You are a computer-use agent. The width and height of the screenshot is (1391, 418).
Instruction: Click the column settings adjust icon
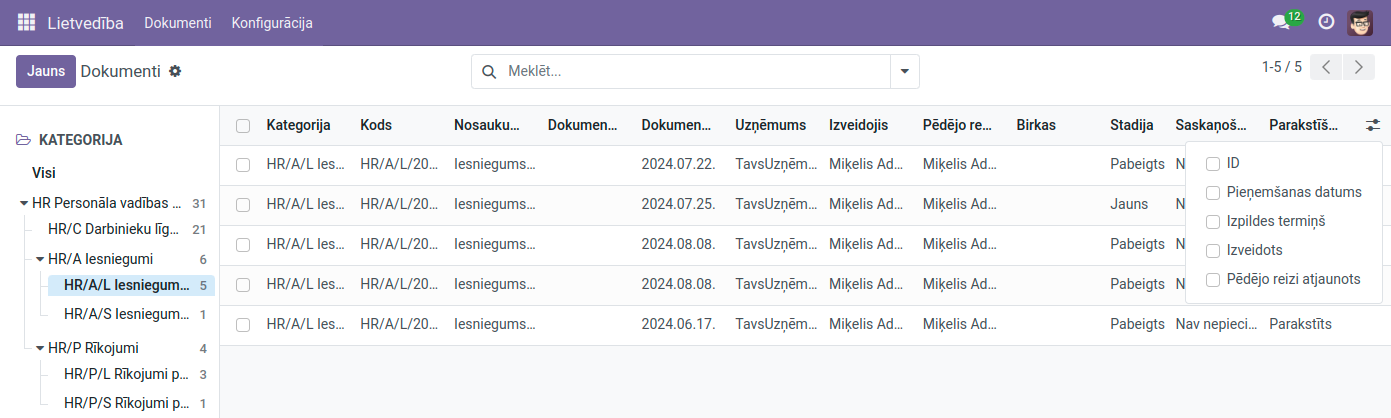1372,125
